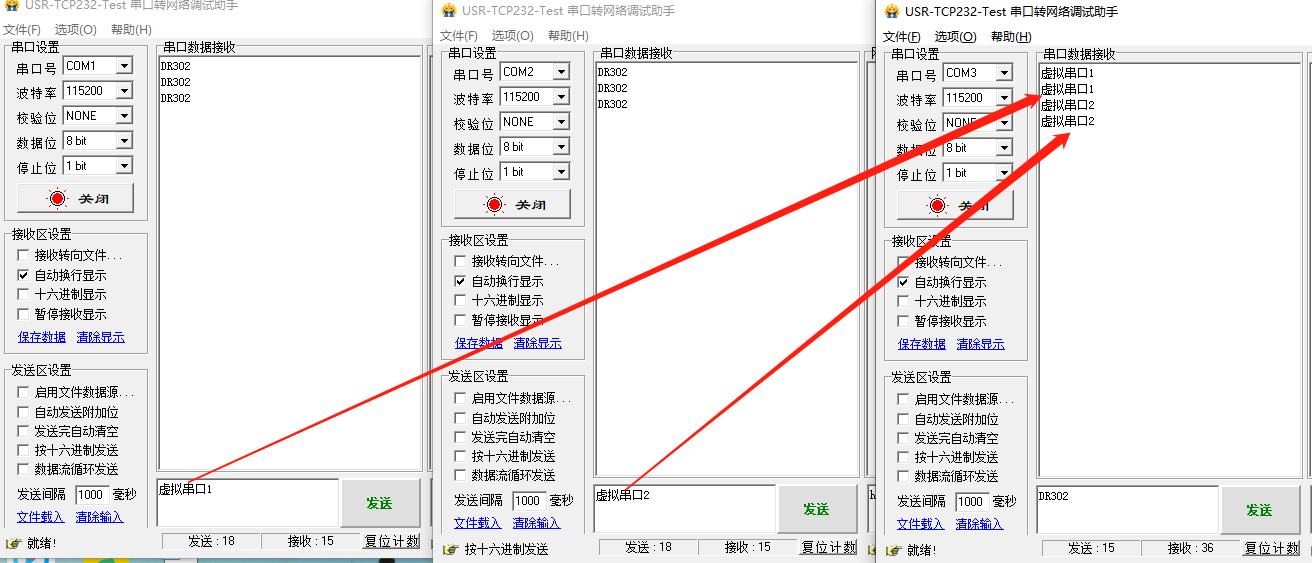Click the red indicator light in the COM1 window

point(58,199)
